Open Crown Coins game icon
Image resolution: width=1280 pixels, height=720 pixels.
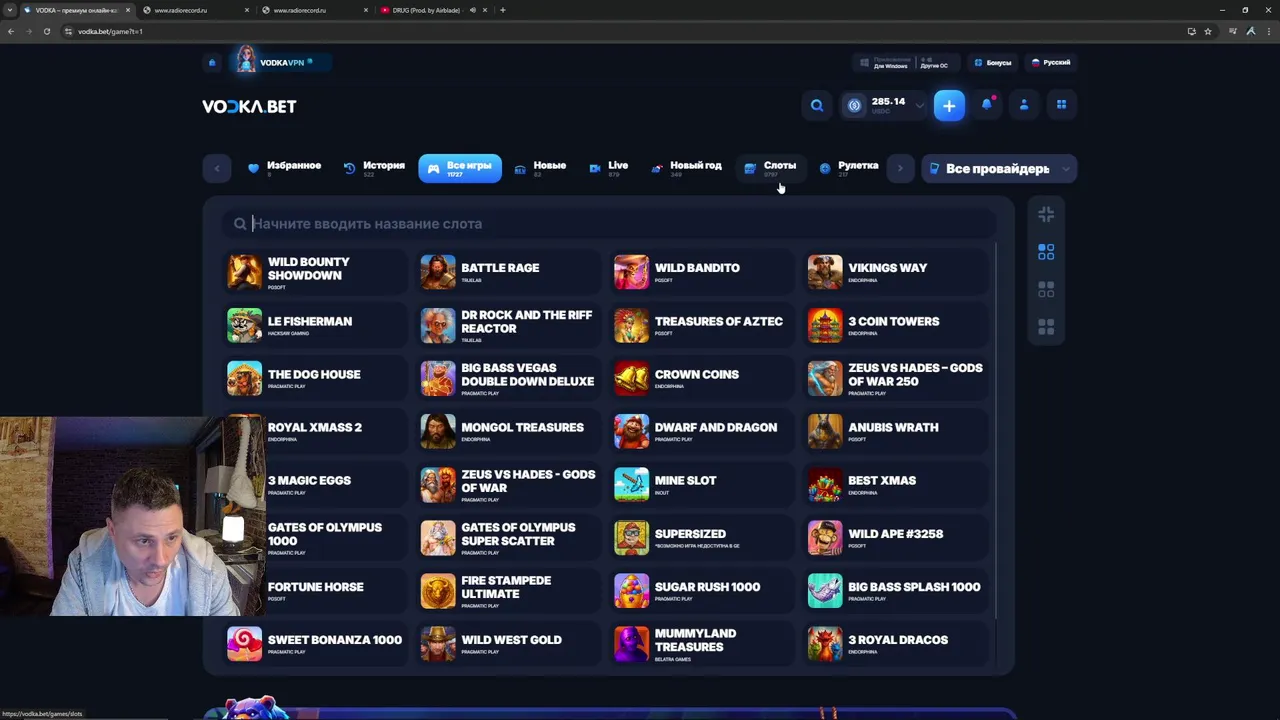point(631,378)
